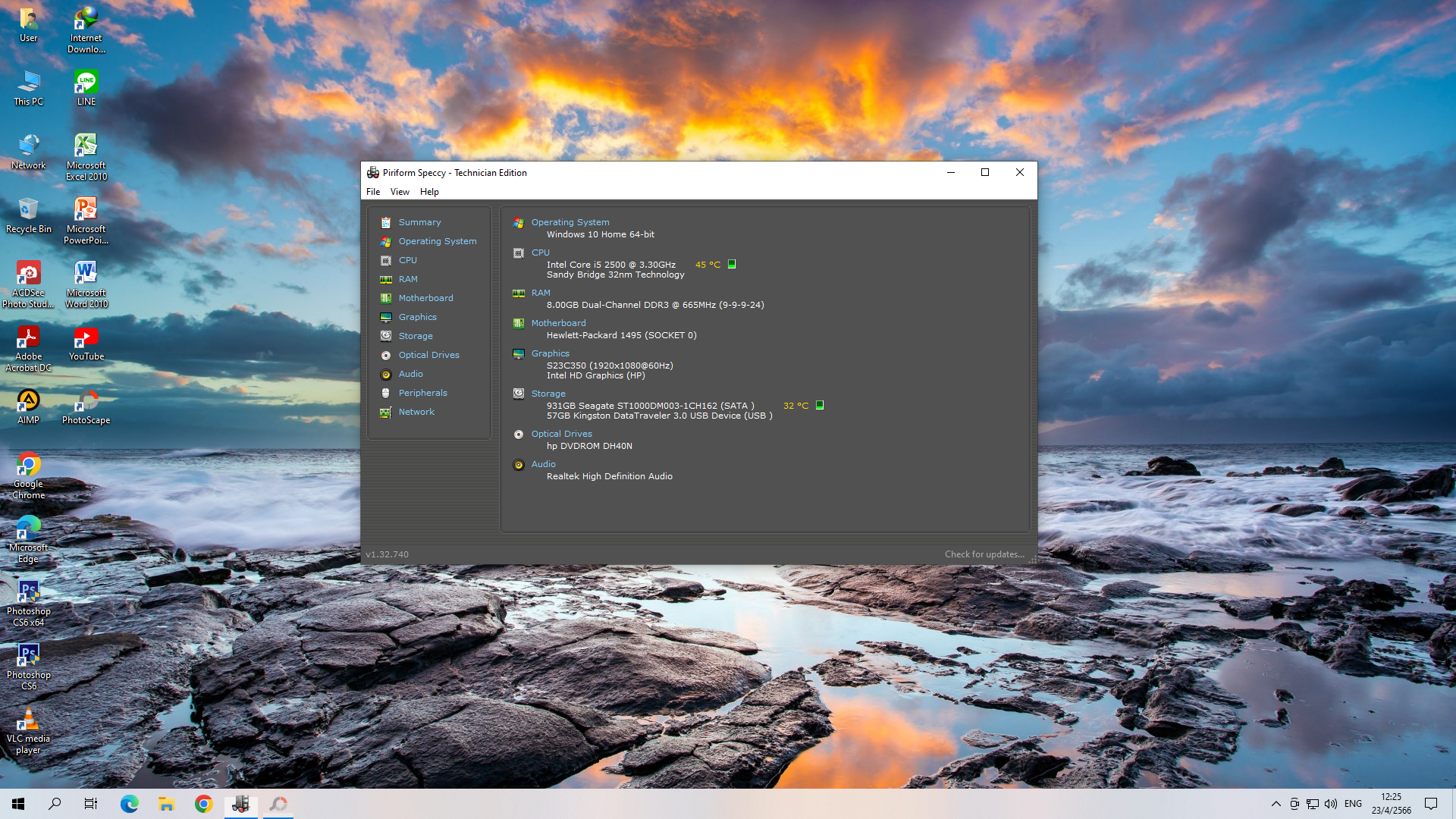Open the Google Chrome taskbar icon

pos(203,804)
